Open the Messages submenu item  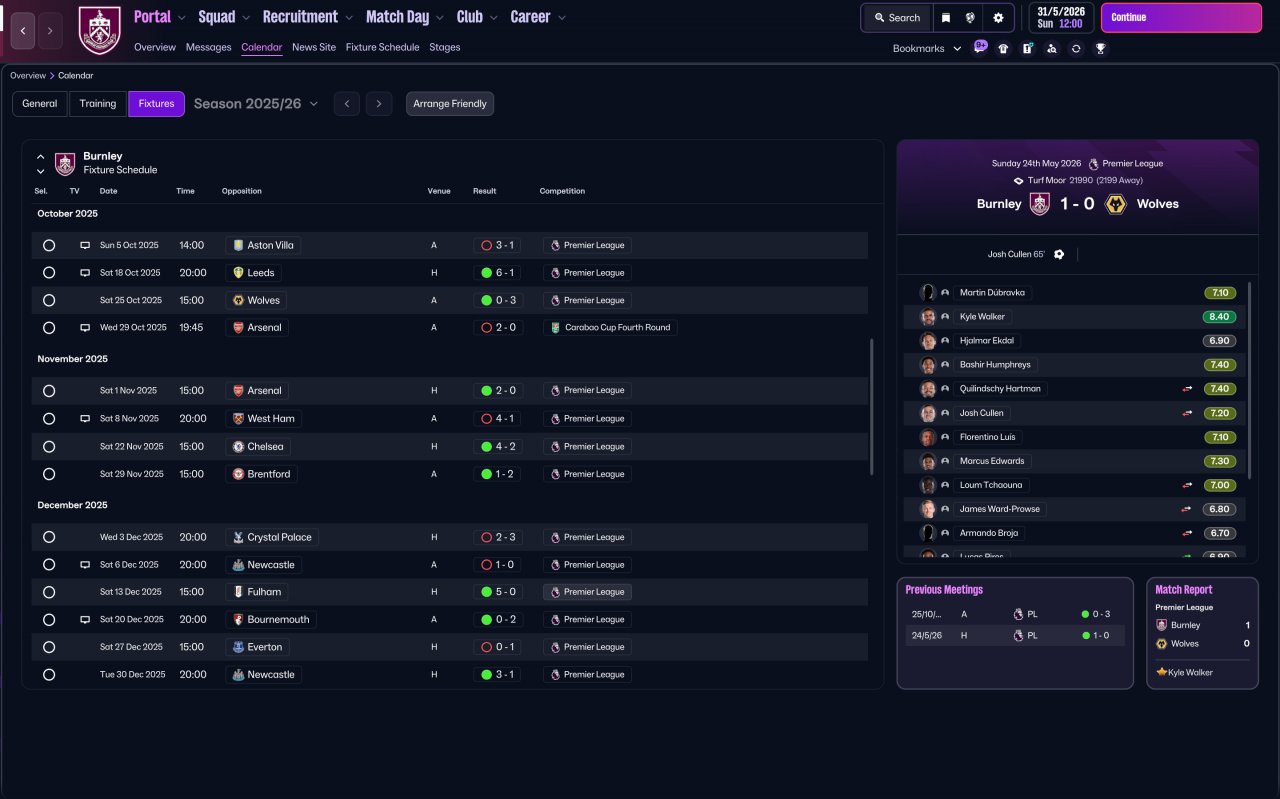[208, 47]
